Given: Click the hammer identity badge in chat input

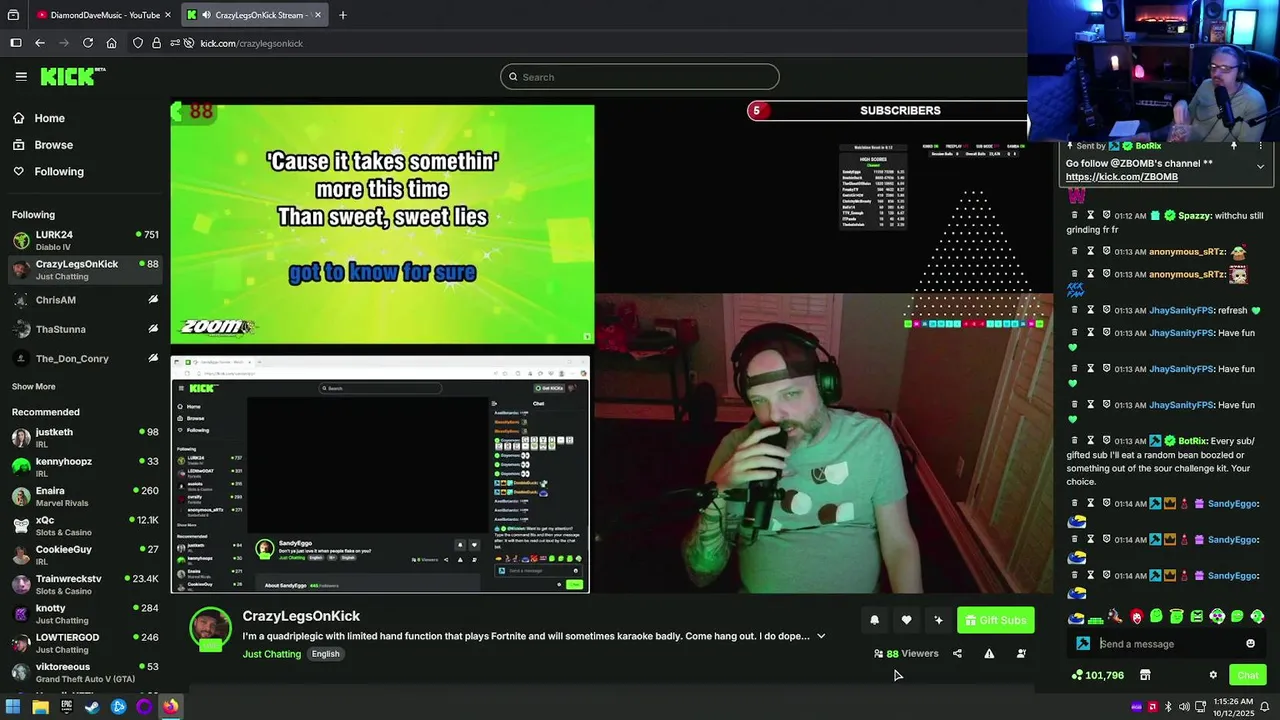Looking at the screenshot, I should [1083, 644].
